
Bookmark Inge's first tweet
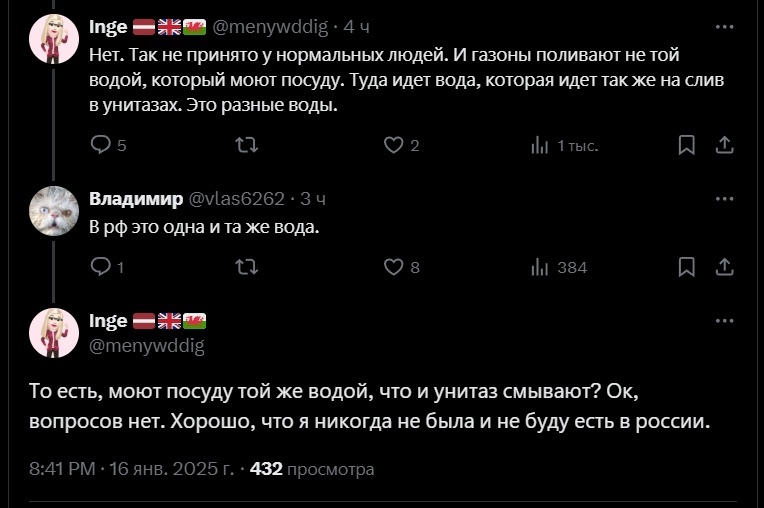click(x=687, y=145)
